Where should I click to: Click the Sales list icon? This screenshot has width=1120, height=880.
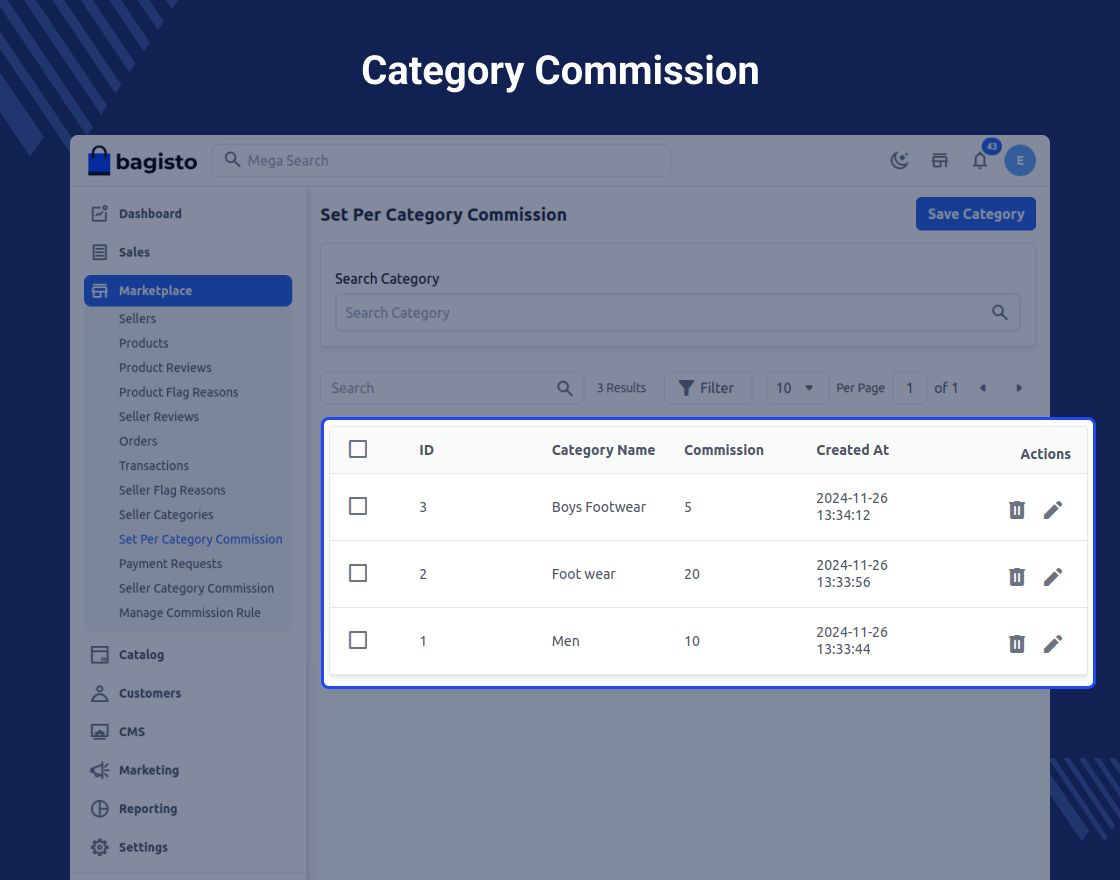tap(99, 252)
